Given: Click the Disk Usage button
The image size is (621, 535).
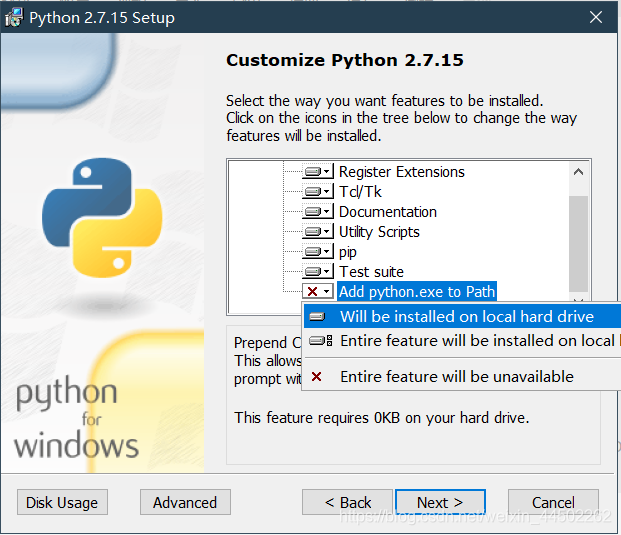Looking at the screenshot, I should point(62,502).
